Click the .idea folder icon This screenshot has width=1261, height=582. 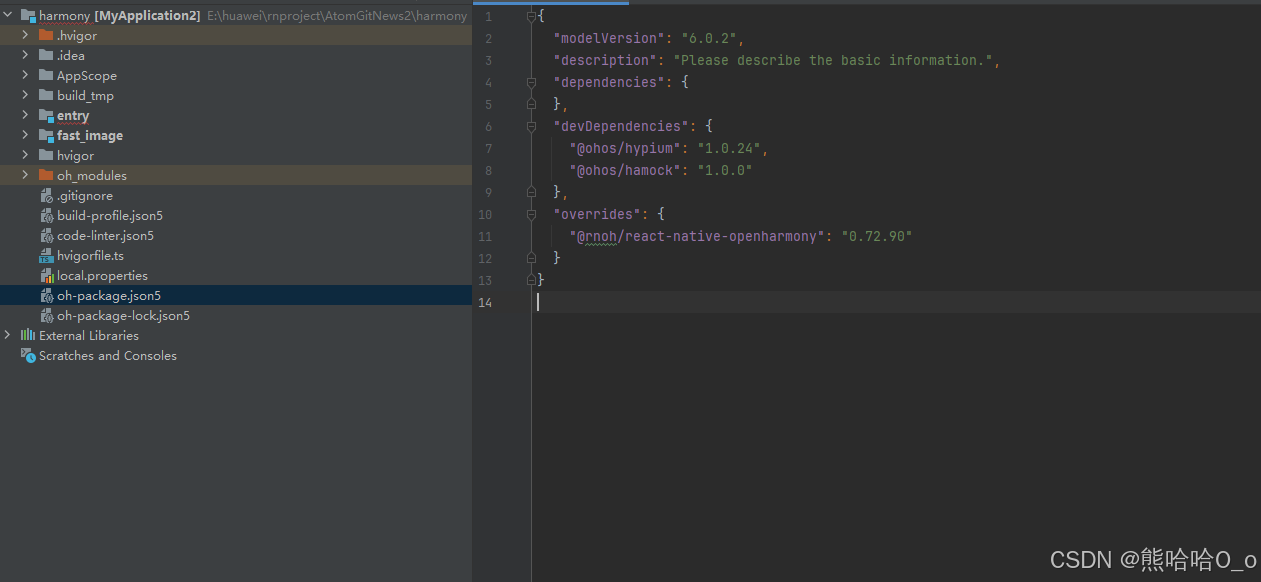point(46,55)
